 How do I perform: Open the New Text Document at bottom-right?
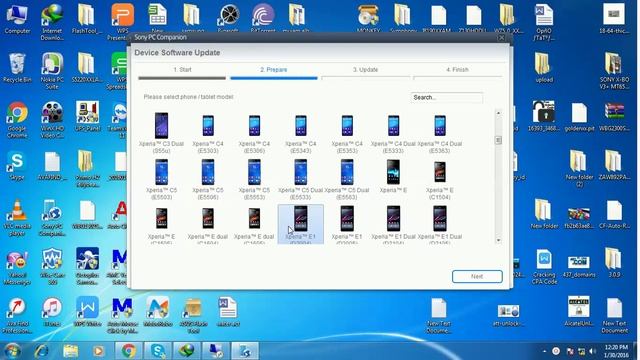pos(614,316)
